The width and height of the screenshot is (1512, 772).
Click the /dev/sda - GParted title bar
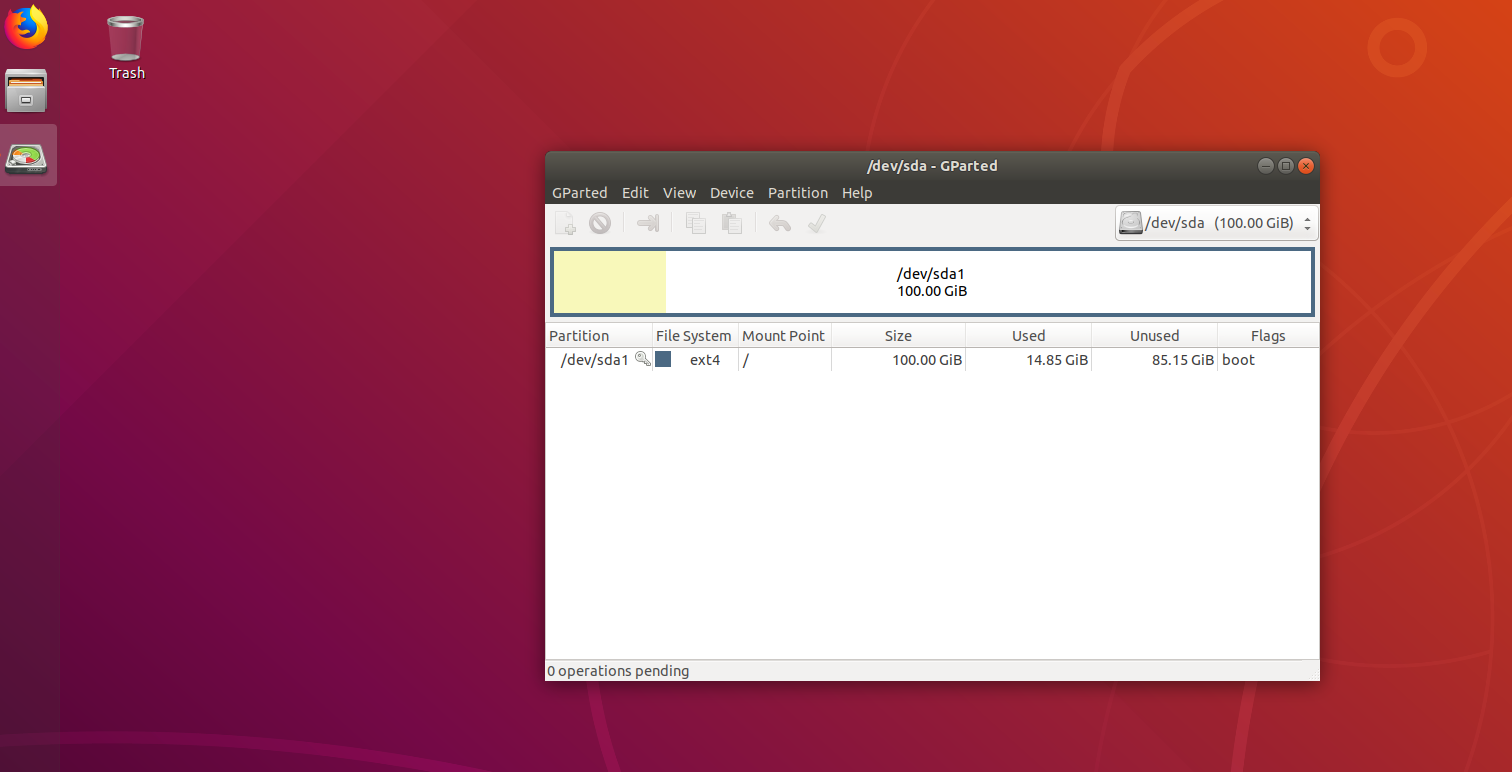click(932, 166)
